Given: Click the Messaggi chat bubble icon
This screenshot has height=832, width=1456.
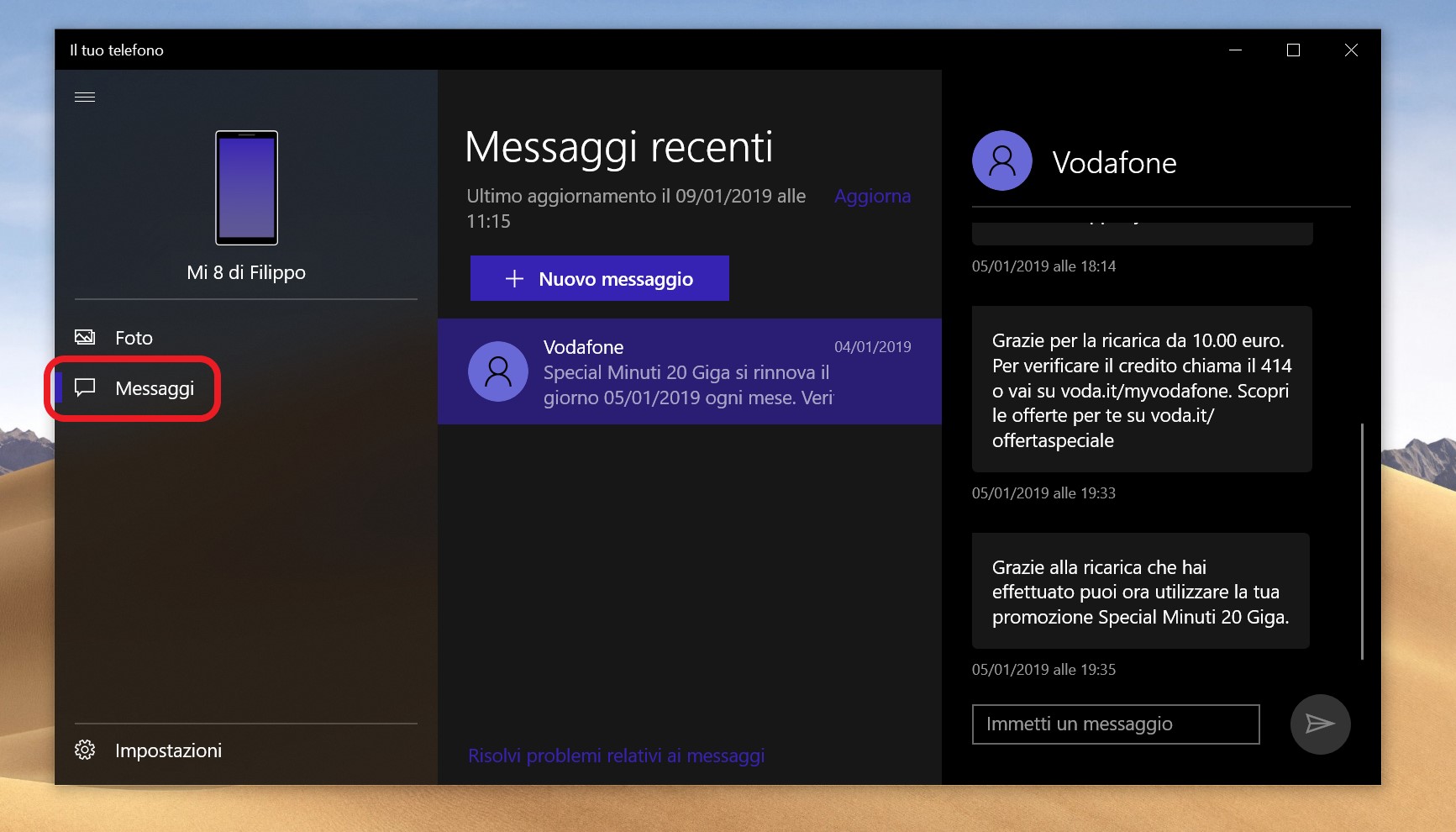Looking at the screenshot, I should coord(85,387).
